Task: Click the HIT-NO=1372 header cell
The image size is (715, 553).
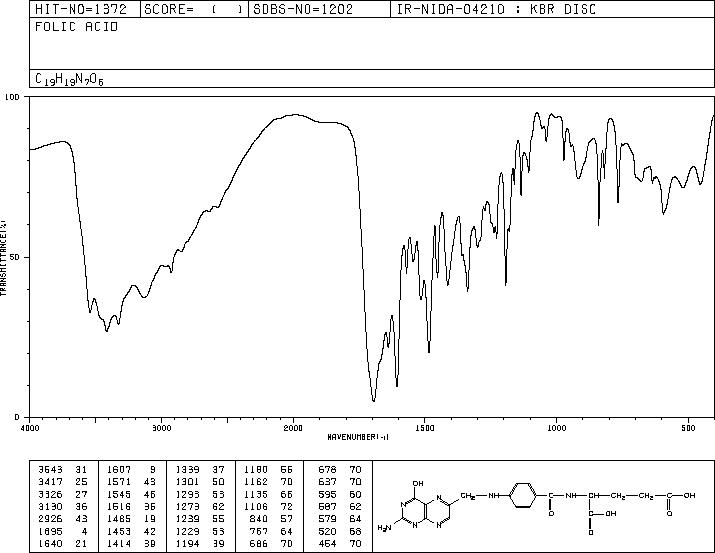Action: tap(85, 9)
